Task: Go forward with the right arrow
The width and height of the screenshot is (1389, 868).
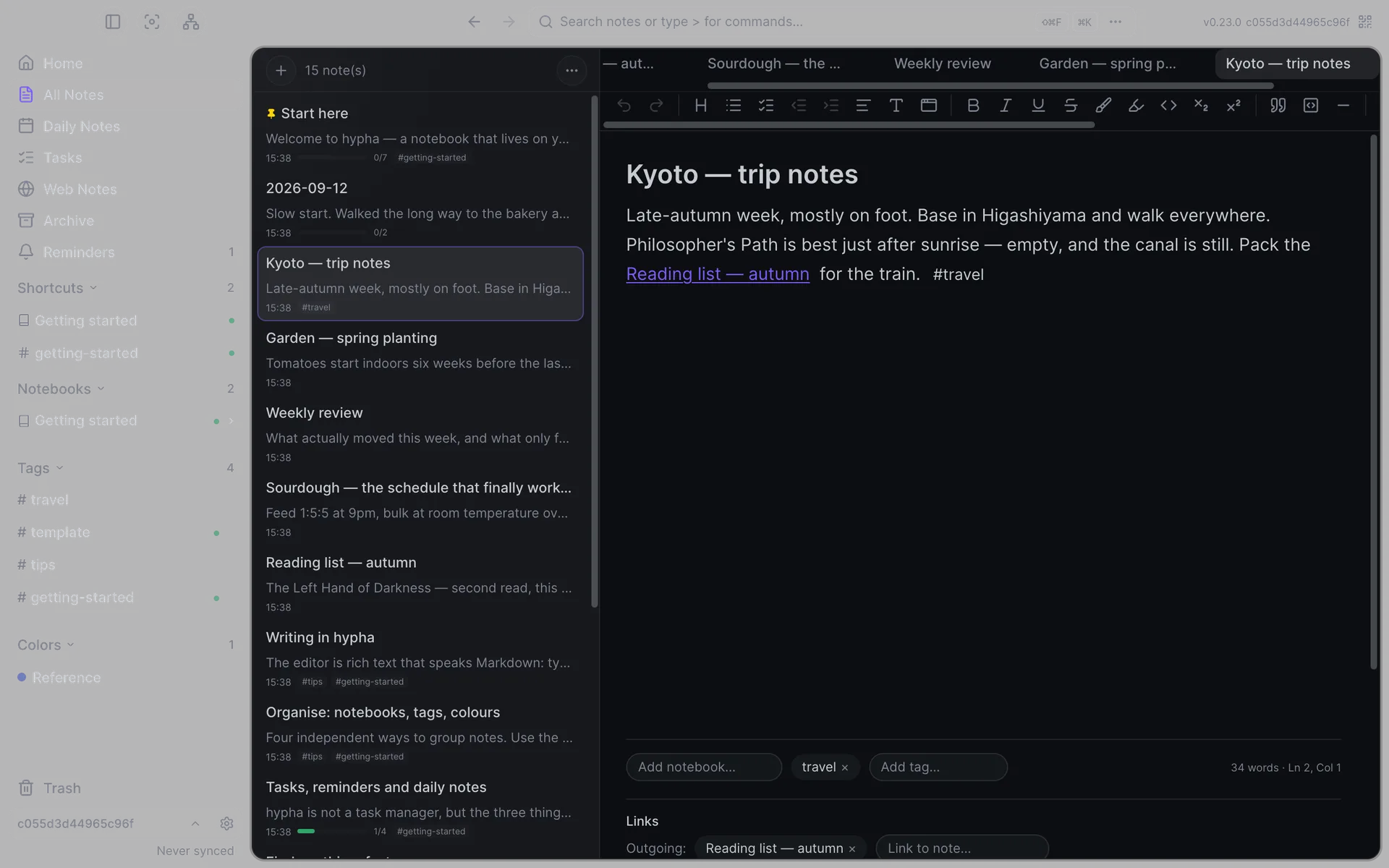Action: pyautogui.click(x=509, y=22)
